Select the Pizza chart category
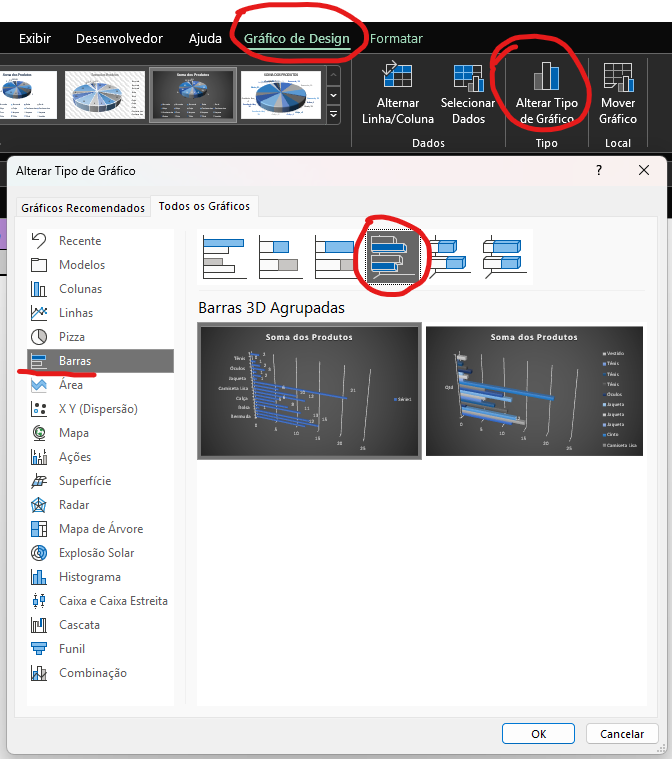Screen dimensions: 672x759 [x=100, y=337]
